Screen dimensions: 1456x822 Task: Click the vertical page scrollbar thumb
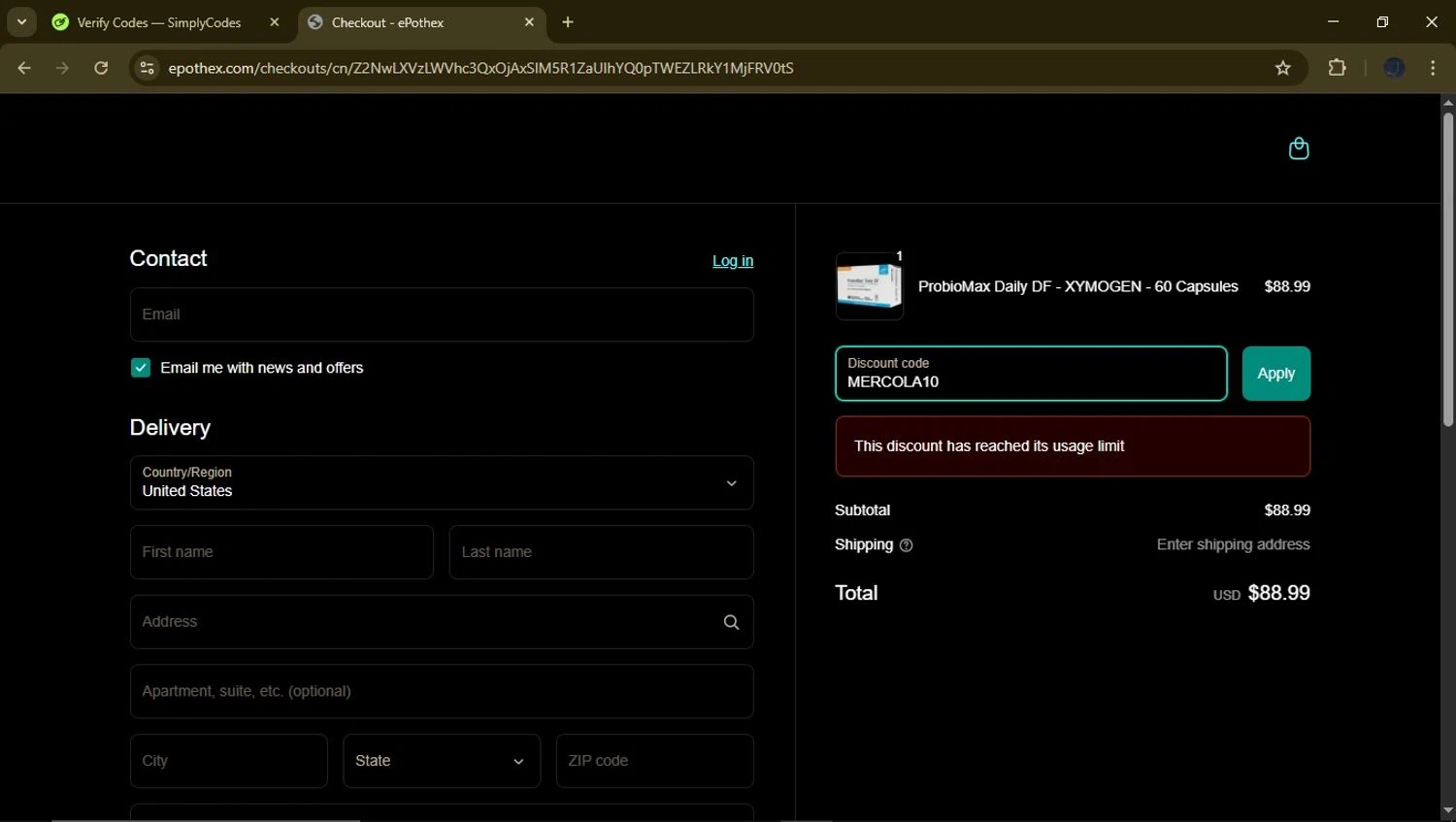pos(1447,269)
